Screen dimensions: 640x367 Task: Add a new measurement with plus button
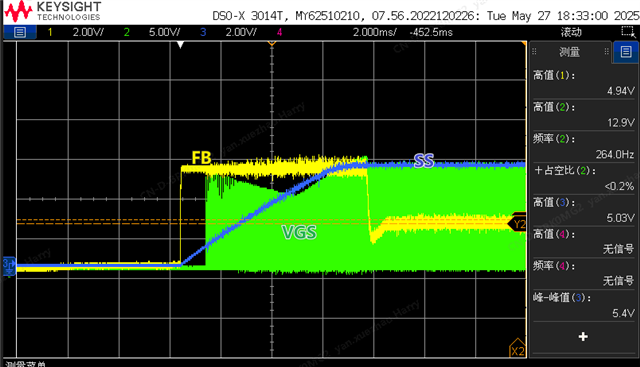[583, 336]
